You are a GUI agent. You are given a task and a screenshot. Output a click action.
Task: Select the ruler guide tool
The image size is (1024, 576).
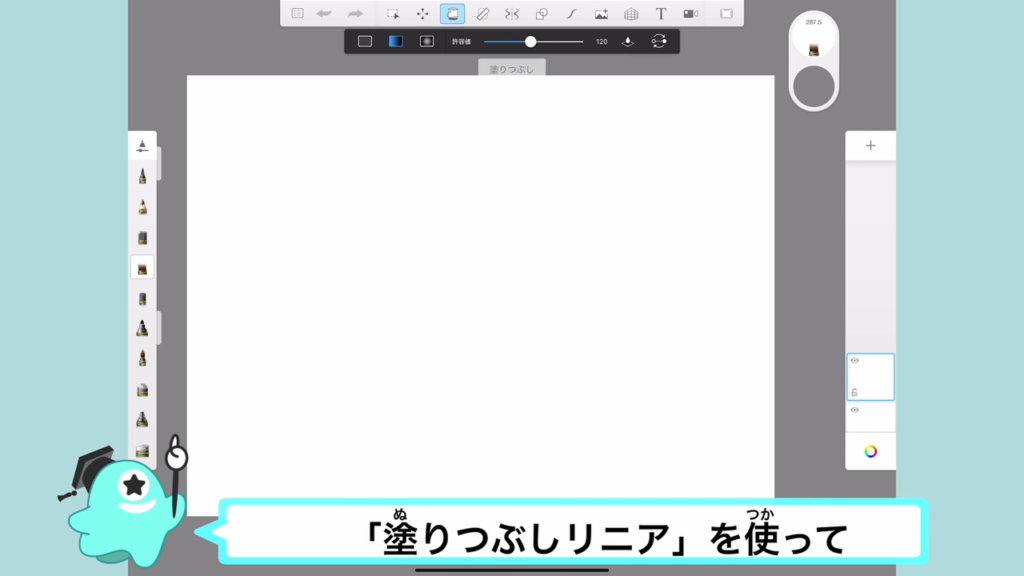(482, 14)
